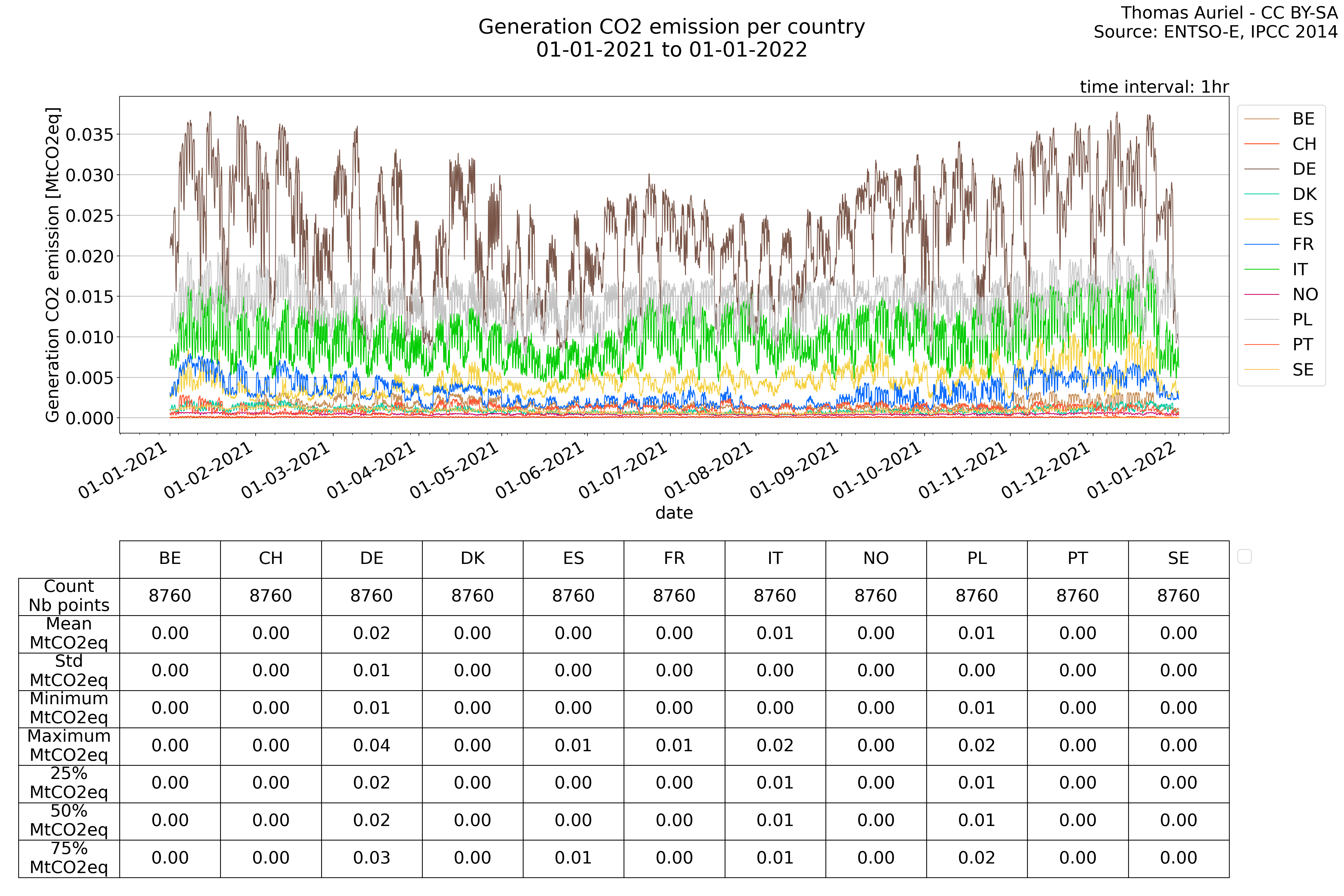The width and height of the screenshot is (1344, 896).
Task: Click the BE legend entry
Action: 1303,119
